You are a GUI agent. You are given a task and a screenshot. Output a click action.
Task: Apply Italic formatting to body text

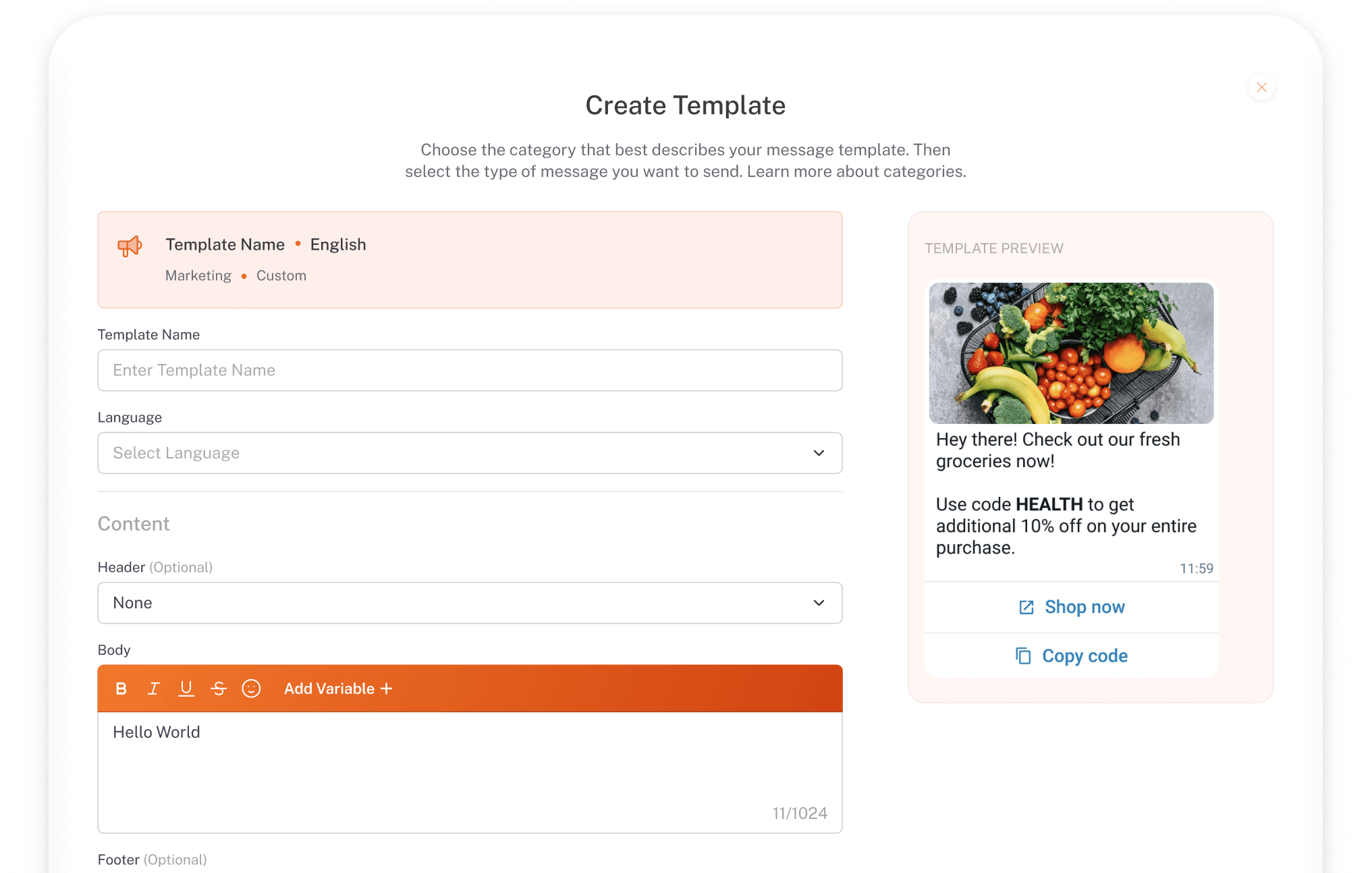pyautogui.click(x=154, y=689)
